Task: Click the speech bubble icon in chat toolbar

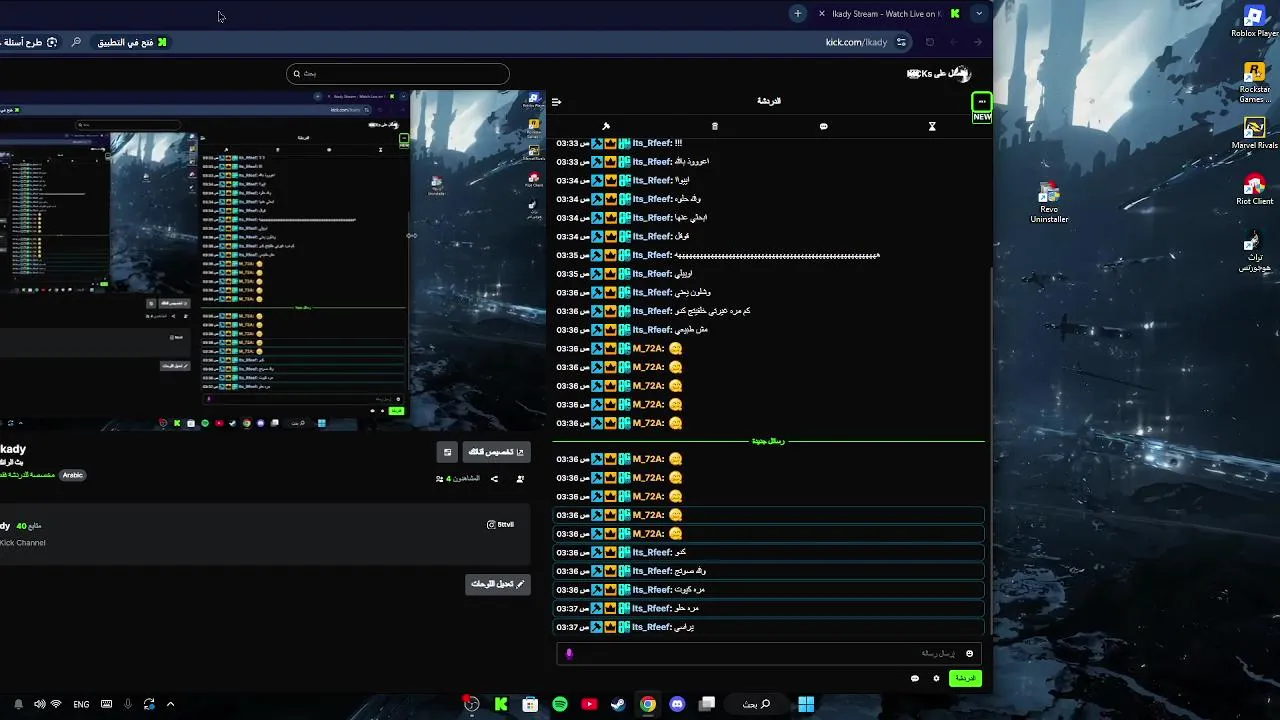Action: pos(823,126)
